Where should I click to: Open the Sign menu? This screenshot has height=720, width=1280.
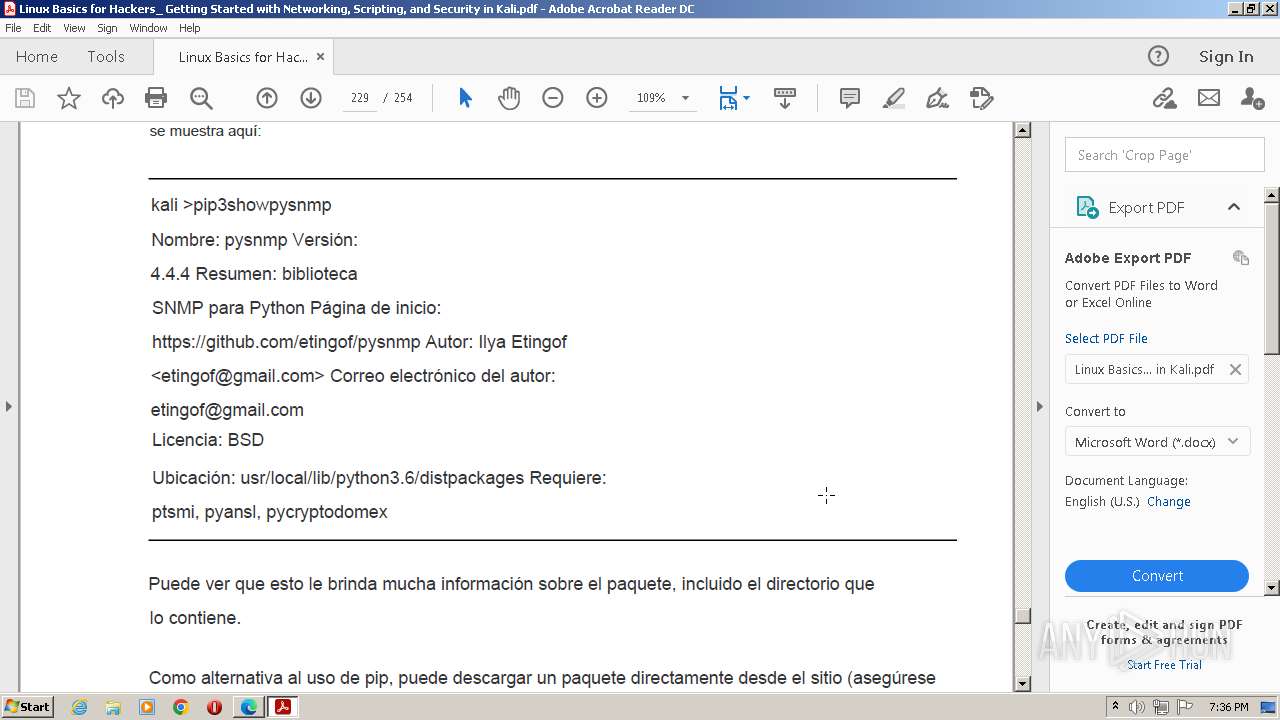[107, 28]
